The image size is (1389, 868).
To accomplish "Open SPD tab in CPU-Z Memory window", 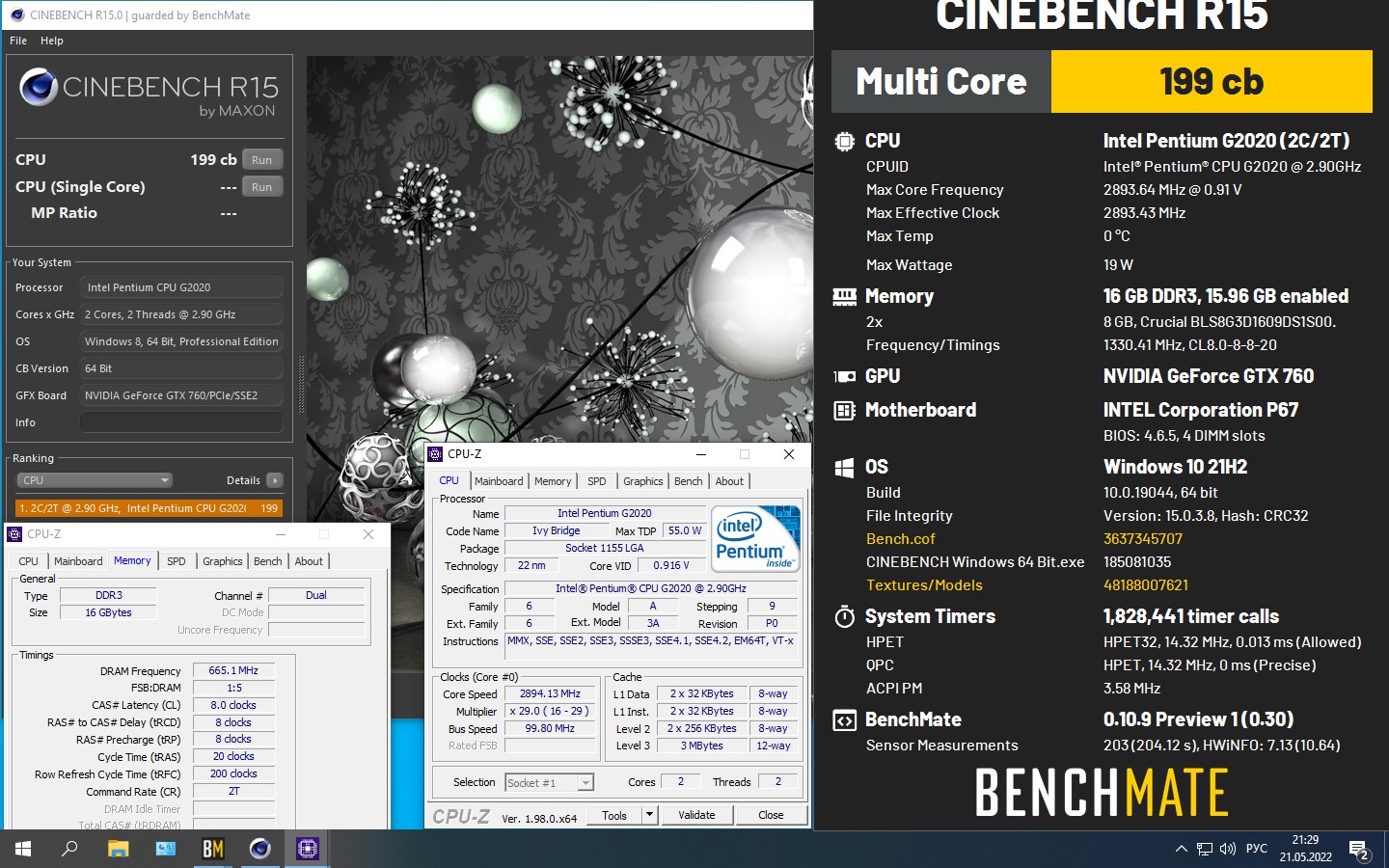I will pyautogui.click(x=177, y=561).
